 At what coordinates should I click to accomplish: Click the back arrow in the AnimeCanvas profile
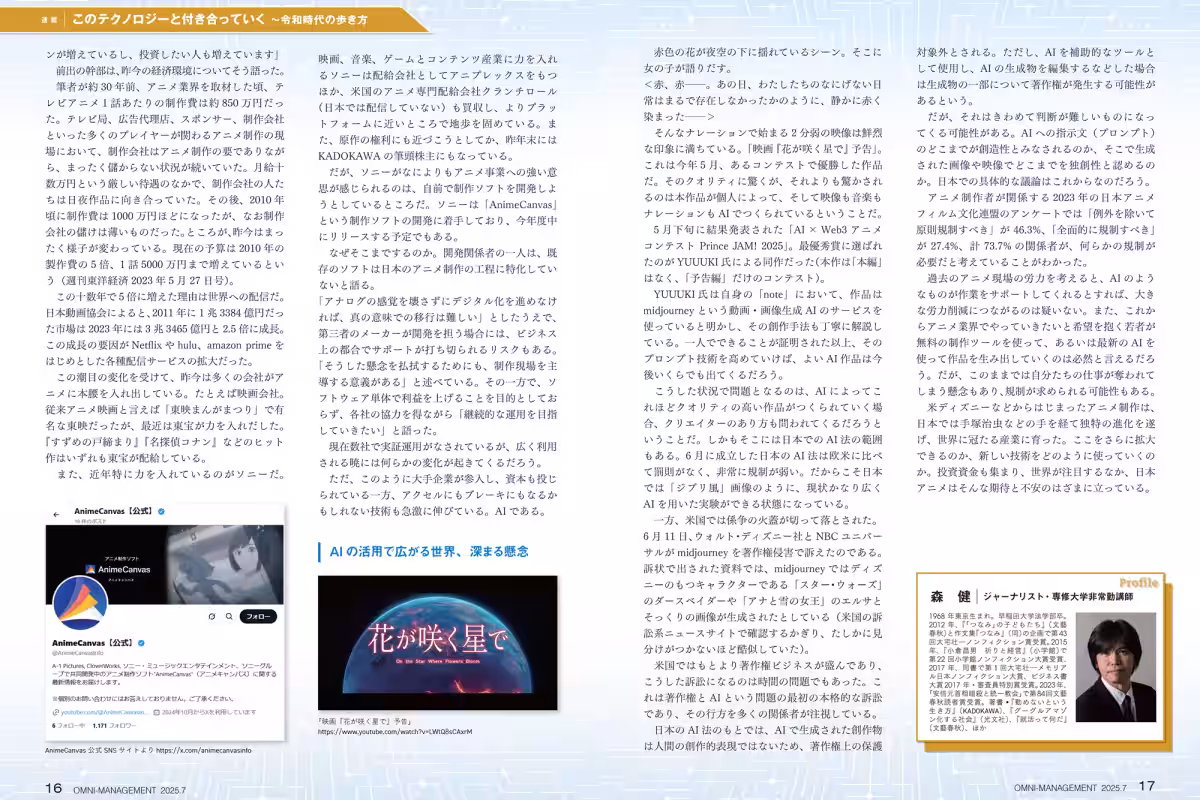point(56,514)
